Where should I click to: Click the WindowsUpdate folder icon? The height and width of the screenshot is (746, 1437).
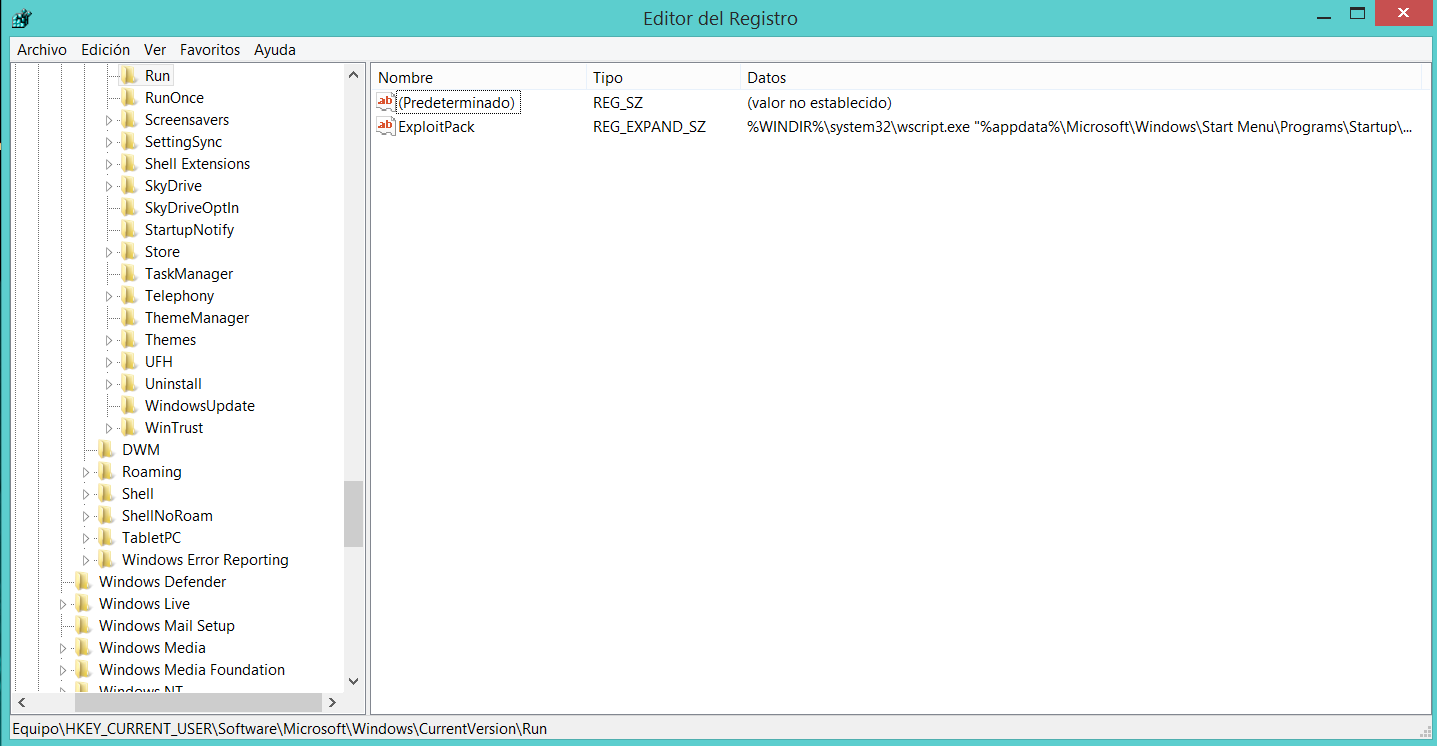[129, 406]
